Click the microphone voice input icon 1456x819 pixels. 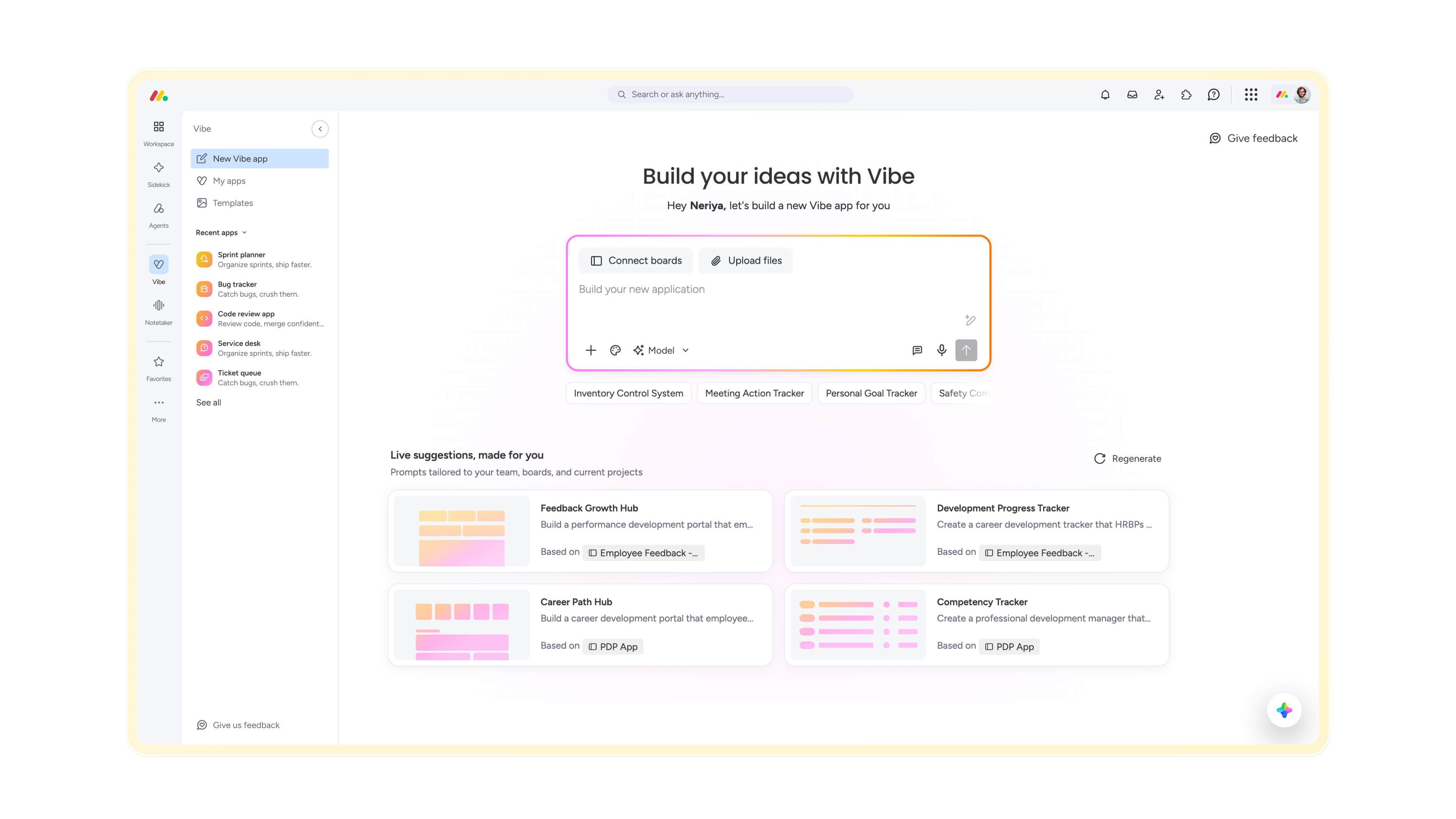(942, 350)
